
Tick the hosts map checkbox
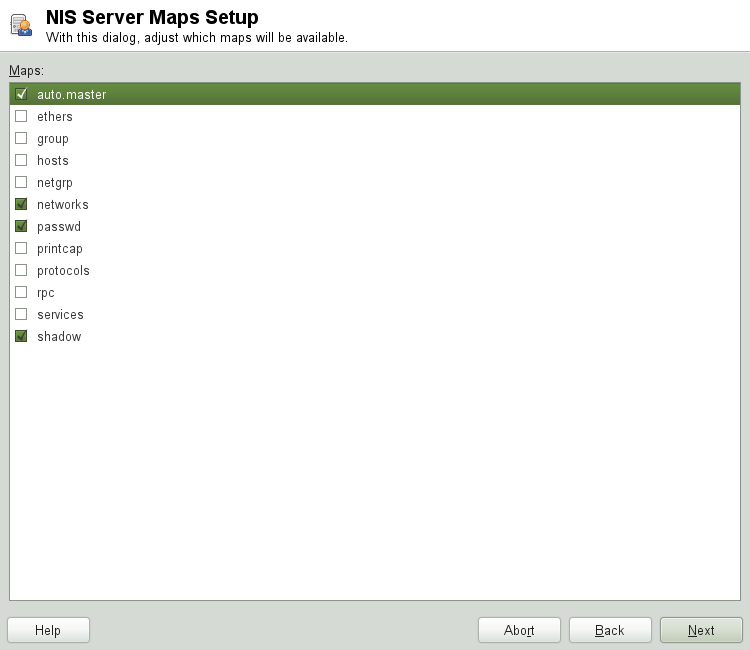(x=21, y=161)
